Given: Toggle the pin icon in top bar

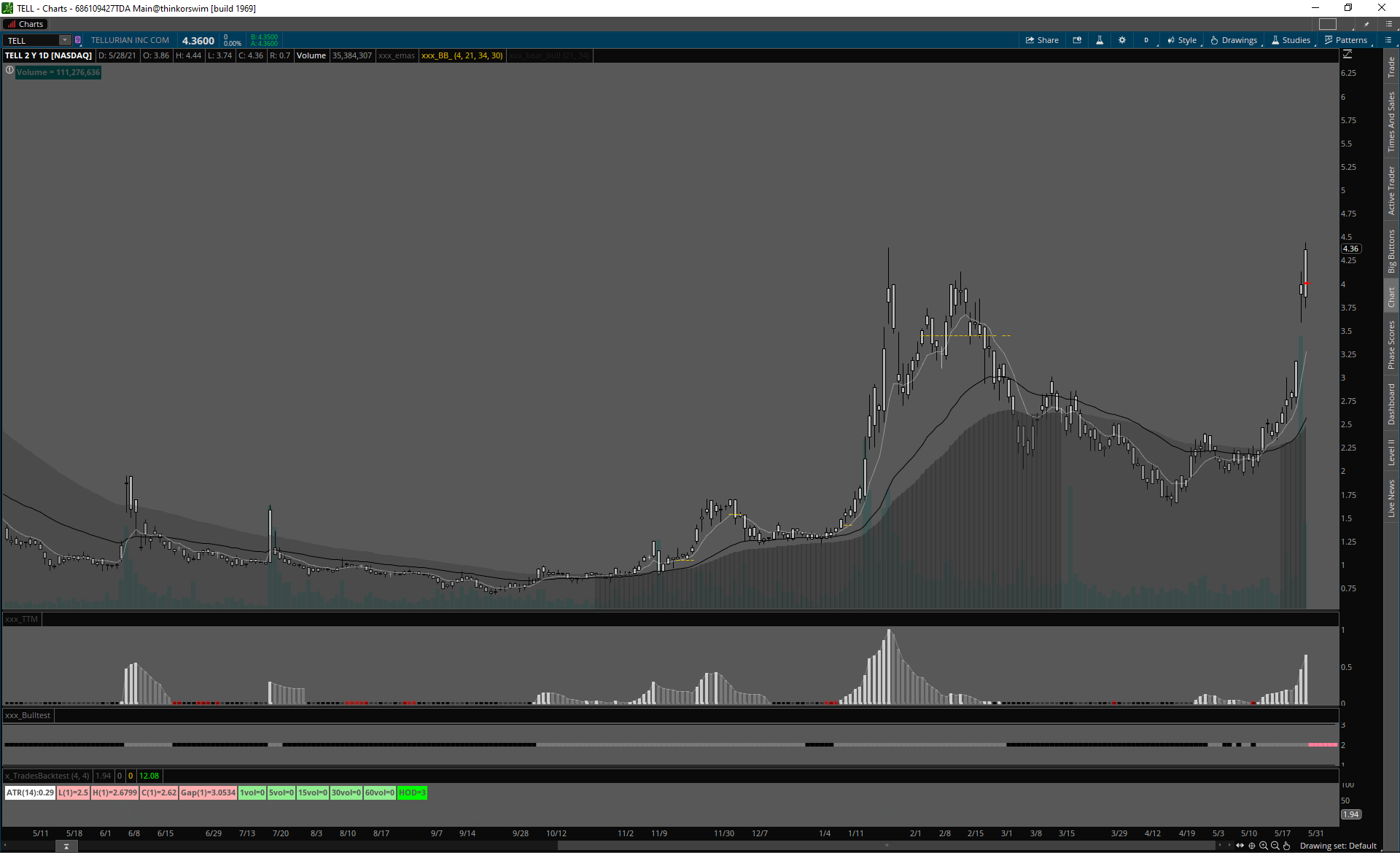Looking at the screenshot, I should pos(1367,24).
